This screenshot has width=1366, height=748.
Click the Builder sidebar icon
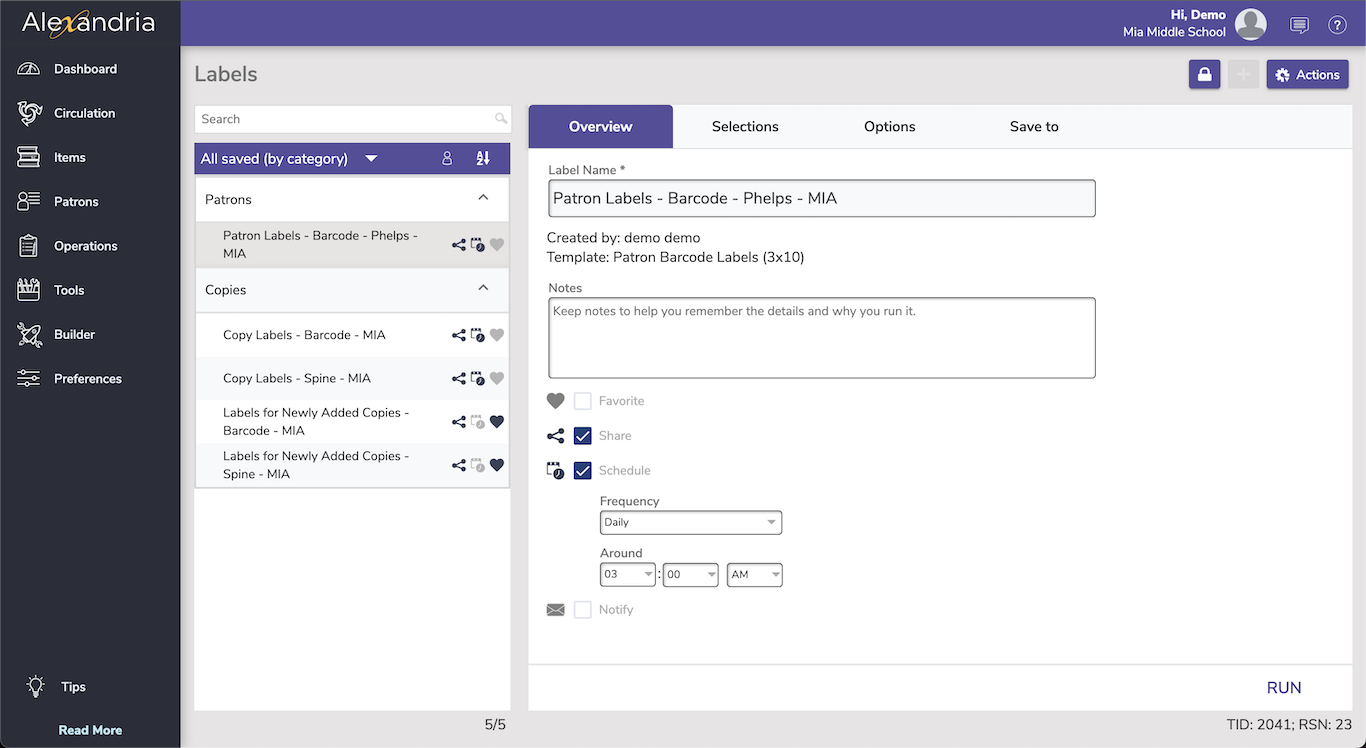coord(29,335)
